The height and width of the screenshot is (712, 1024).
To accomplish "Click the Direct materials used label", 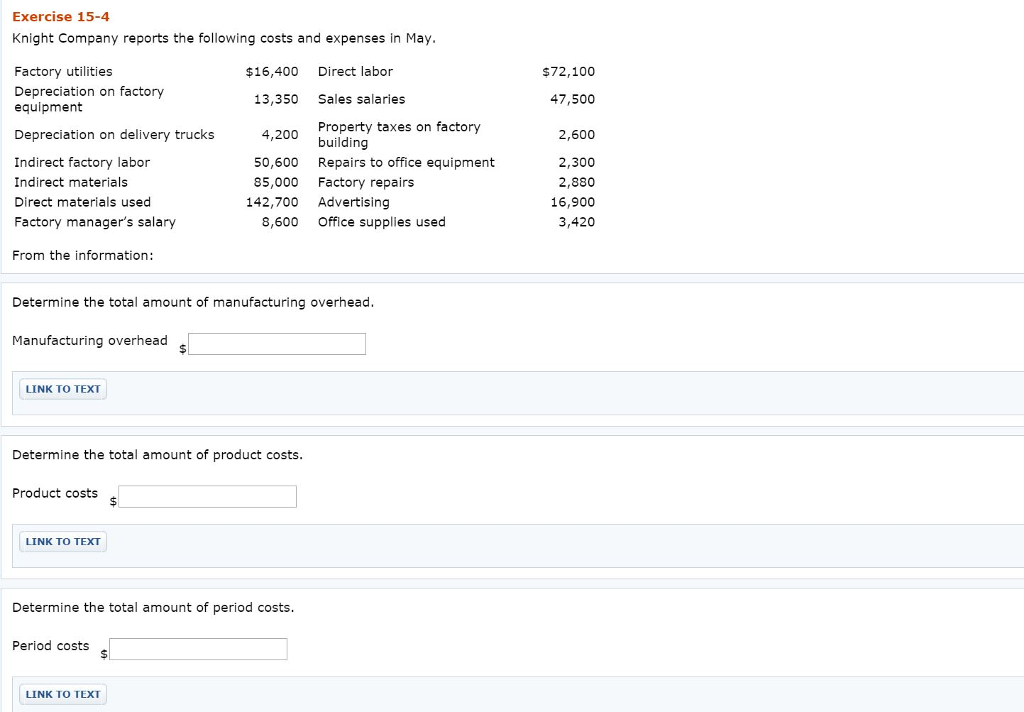I will click(x=82, y=202).
